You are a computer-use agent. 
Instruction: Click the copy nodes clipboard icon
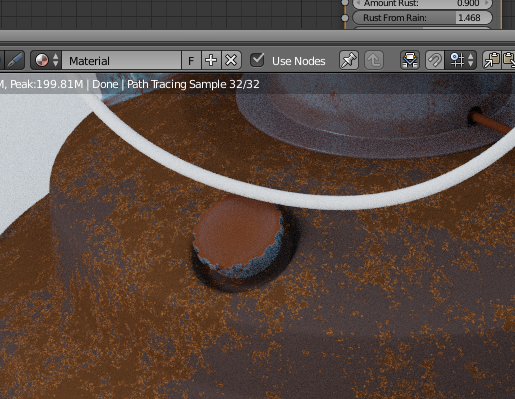tap(492, 60)
